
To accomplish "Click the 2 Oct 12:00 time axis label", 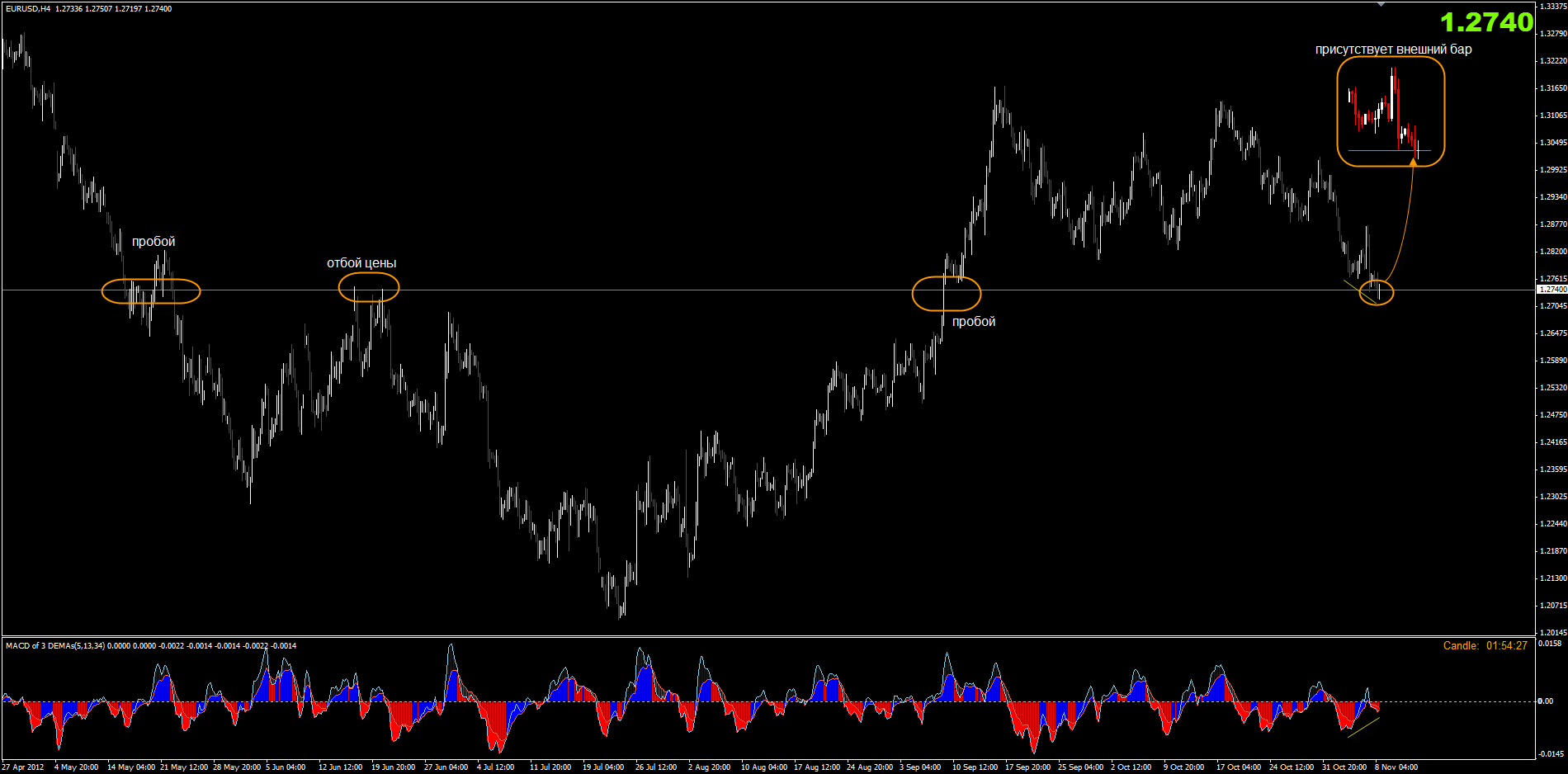I will tap(1131, 767).
